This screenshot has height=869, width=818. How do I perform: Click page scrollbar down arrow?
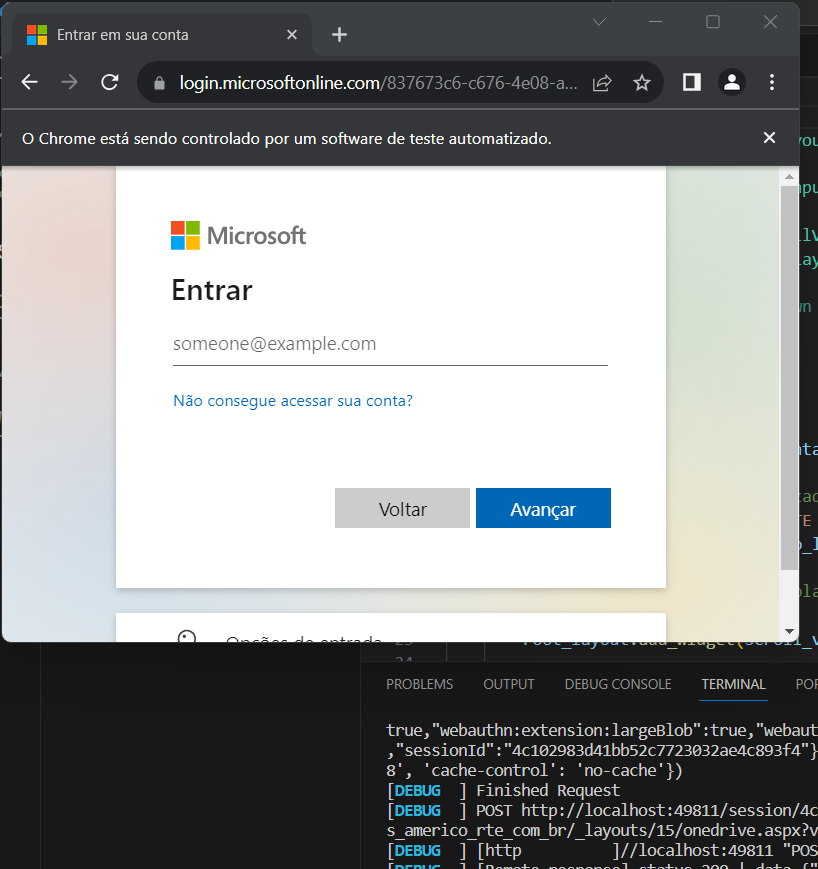coord(789,631)
